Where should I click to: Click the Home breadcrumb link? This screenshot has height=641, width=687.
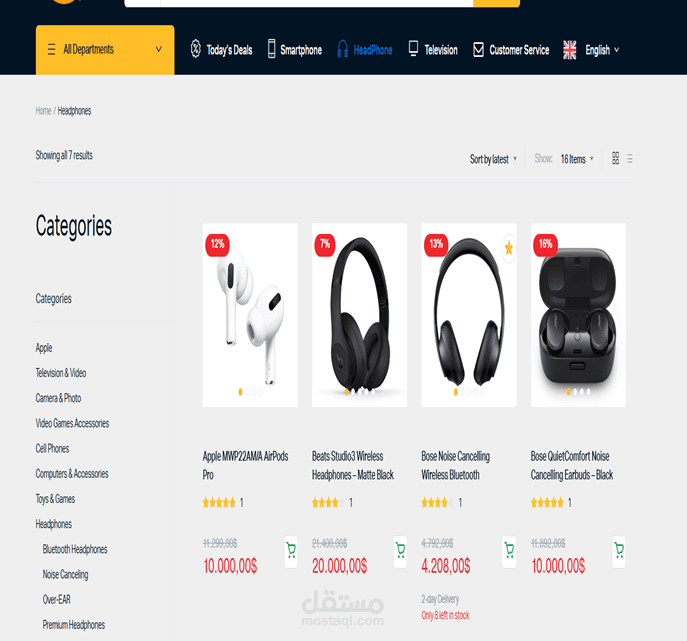tap(43, 111)
